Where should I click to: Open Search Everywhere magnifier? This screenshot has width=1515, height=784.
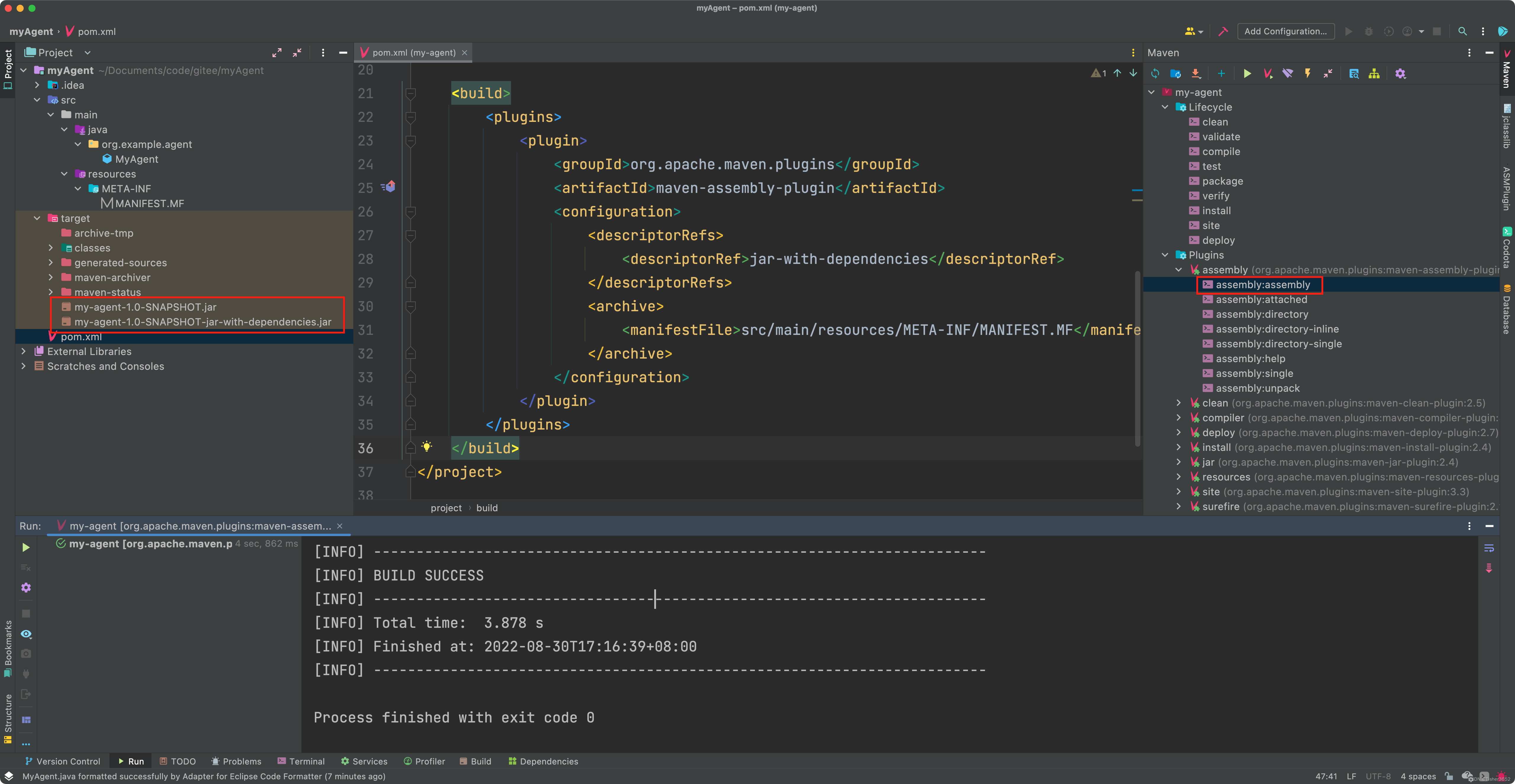(1463, 31)
